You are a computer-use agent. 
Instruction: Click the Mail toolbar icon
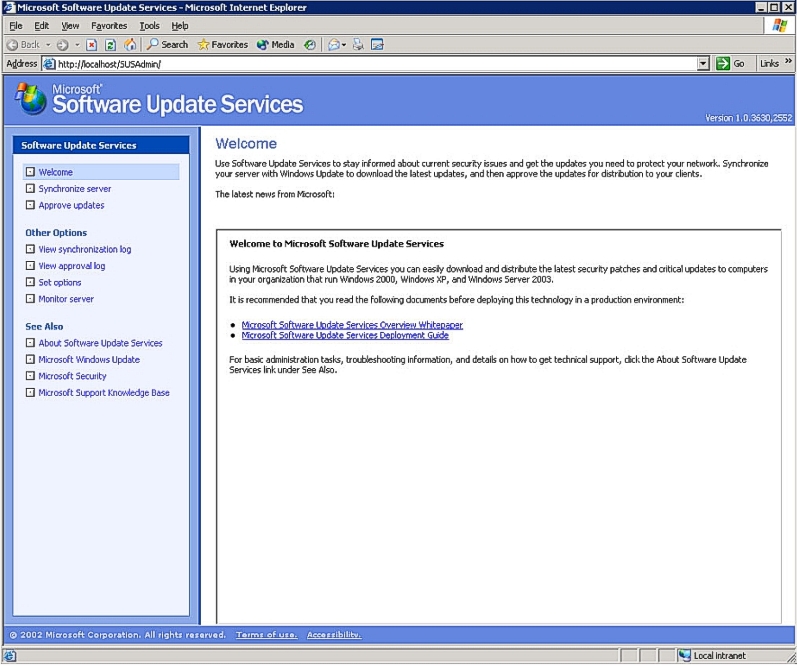coord(333,45)
